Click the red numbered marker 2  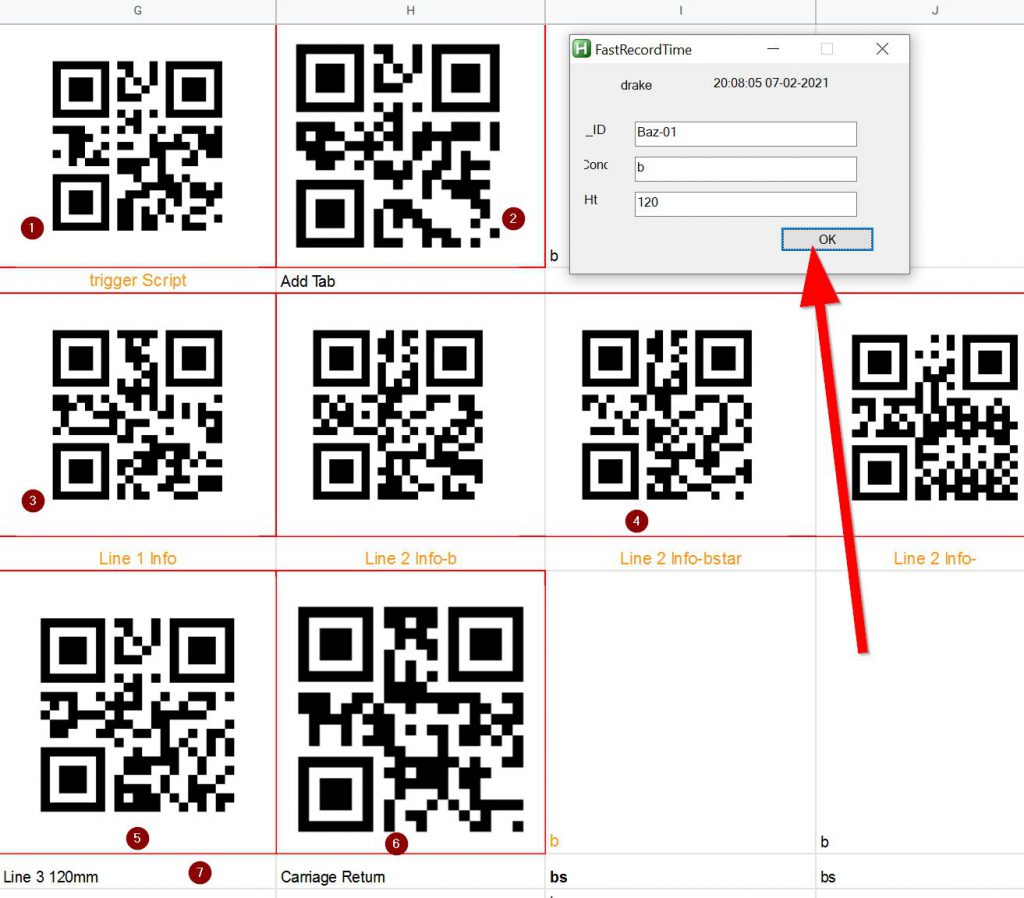click(x=513, y=218)
